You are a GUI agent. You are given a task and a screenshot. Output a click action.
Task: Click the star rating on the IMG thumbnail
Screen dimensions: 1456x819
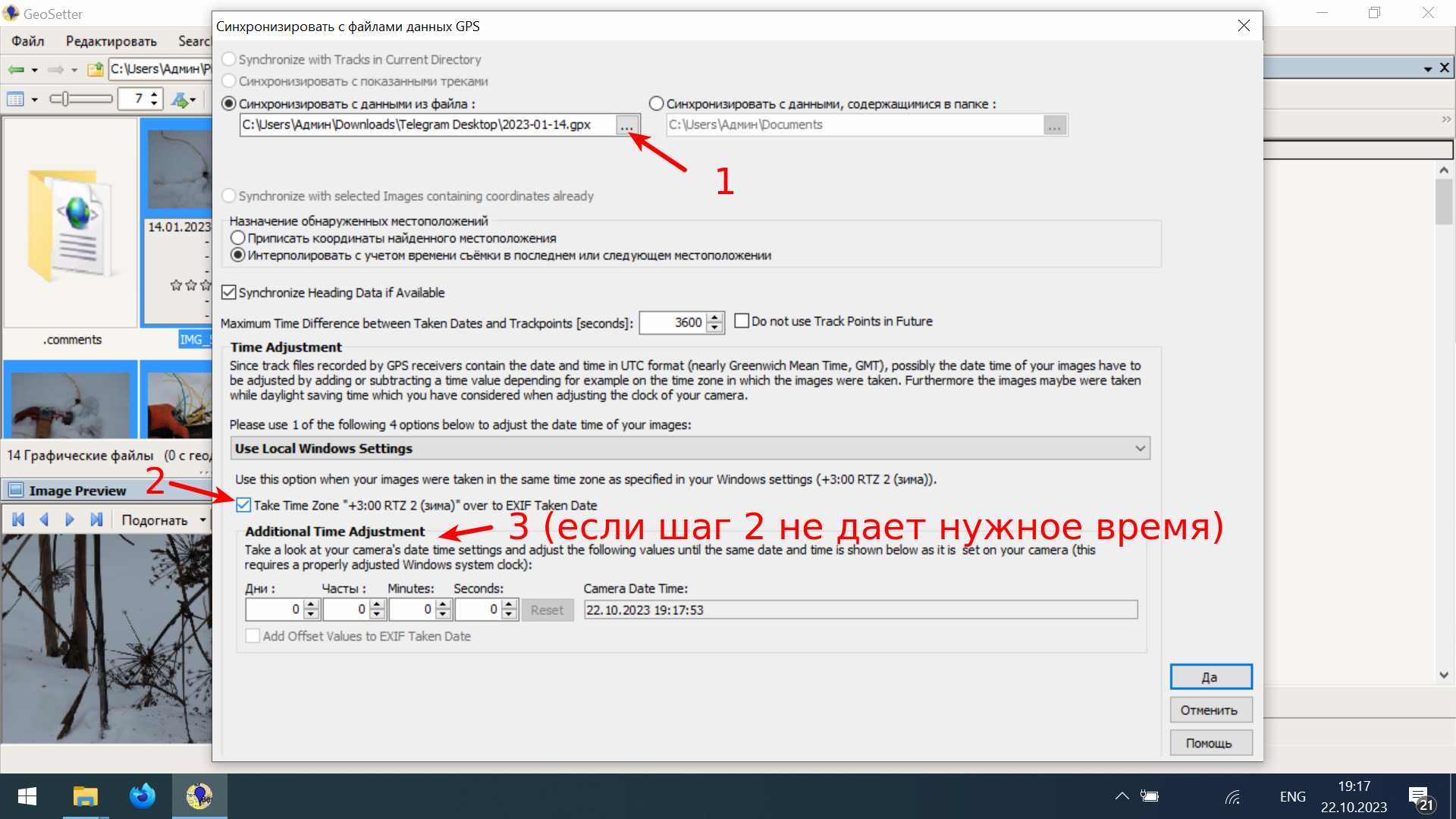(x=190, y=285)
